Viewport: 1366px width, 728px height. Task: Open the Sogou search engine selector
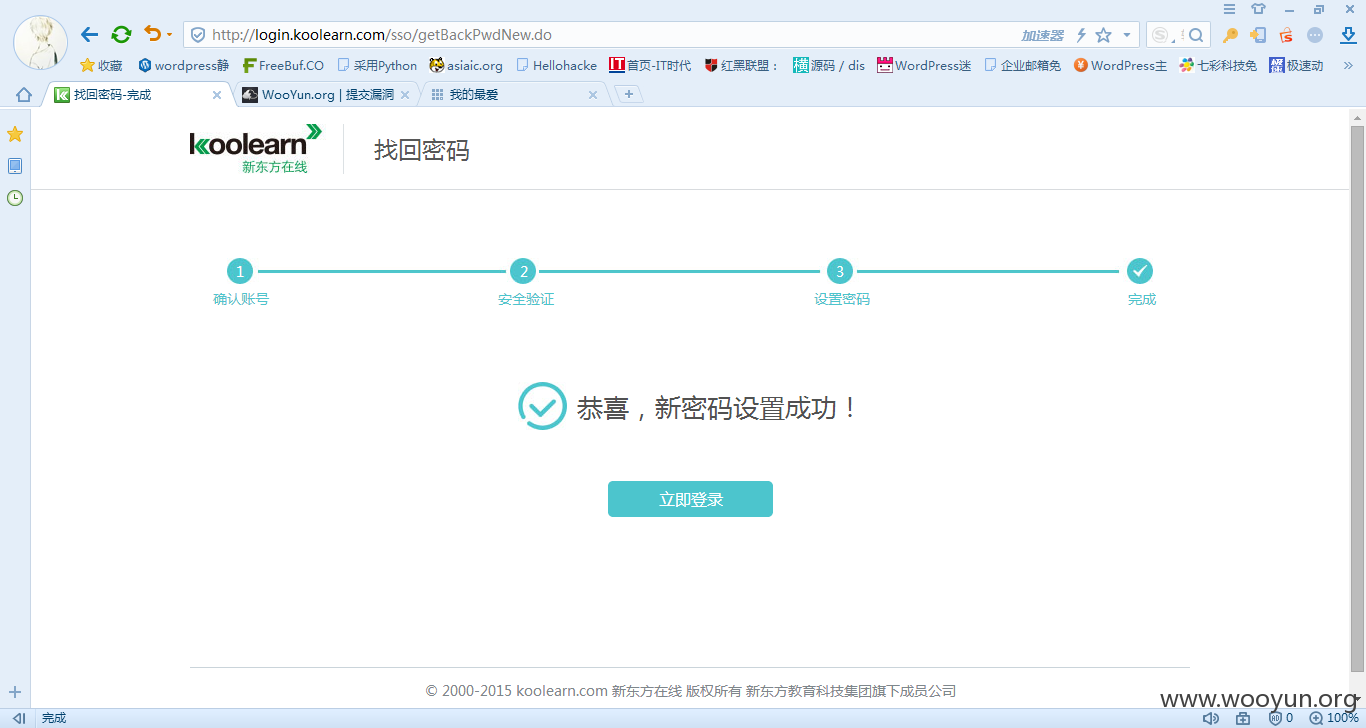pyautogui.click(x=1164, y=35)
